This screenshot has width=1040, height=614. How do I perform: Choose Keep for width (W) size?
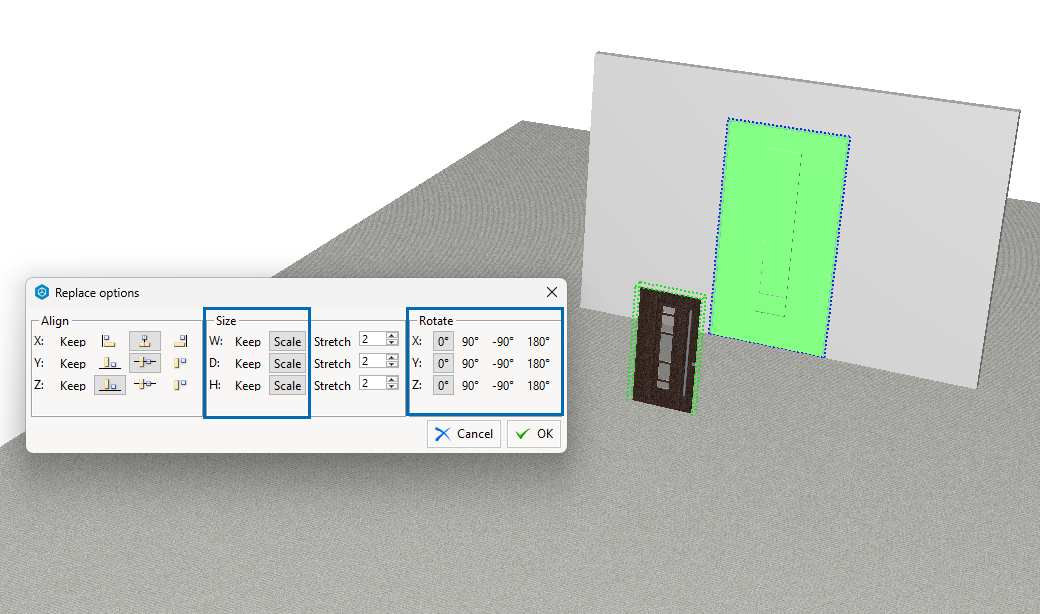click(x=248, y=341)
